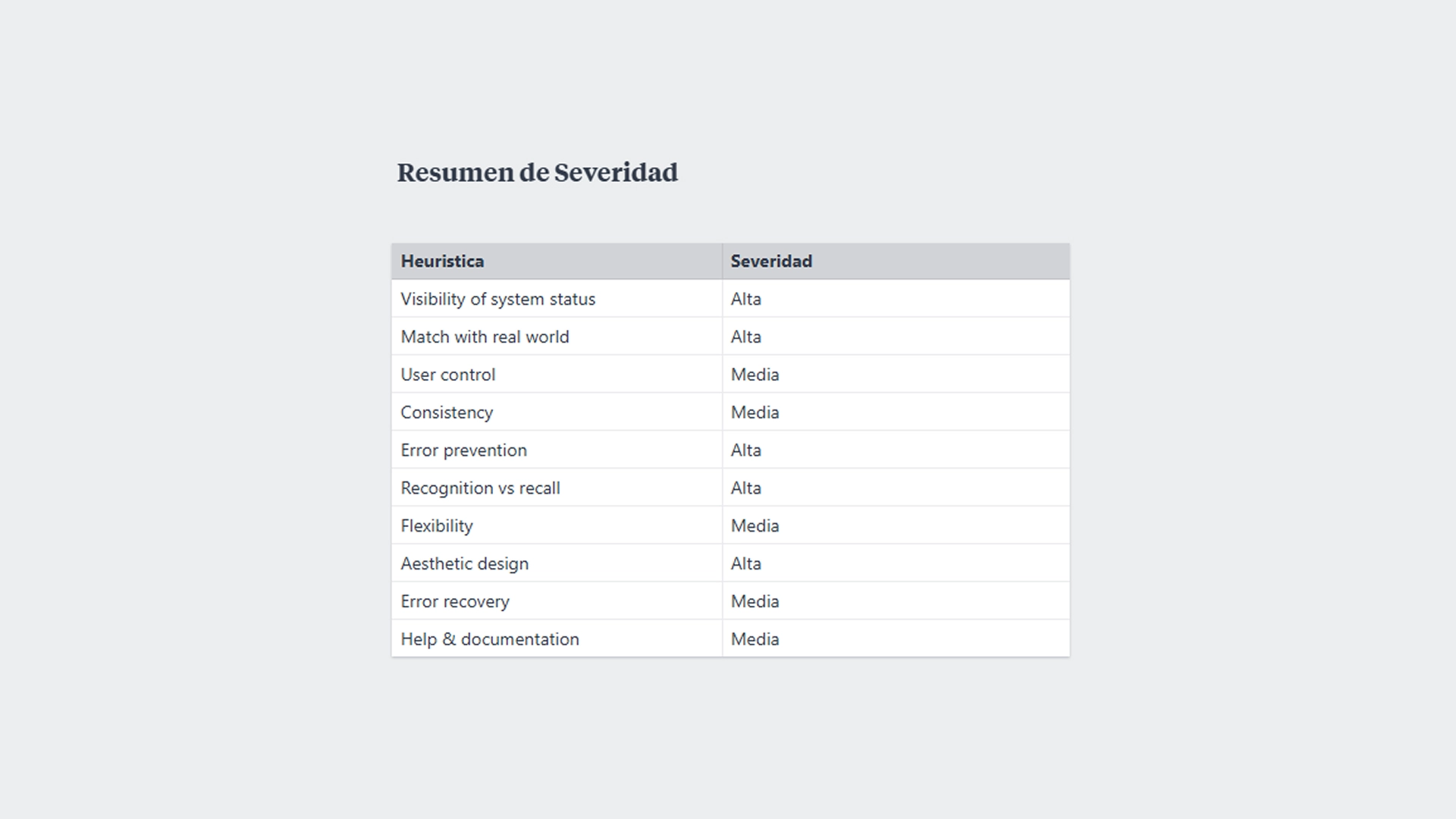This screenshot has height=819, width=1456.
Task: Select the 'Error recovery' cell
Action: (455, 603)
